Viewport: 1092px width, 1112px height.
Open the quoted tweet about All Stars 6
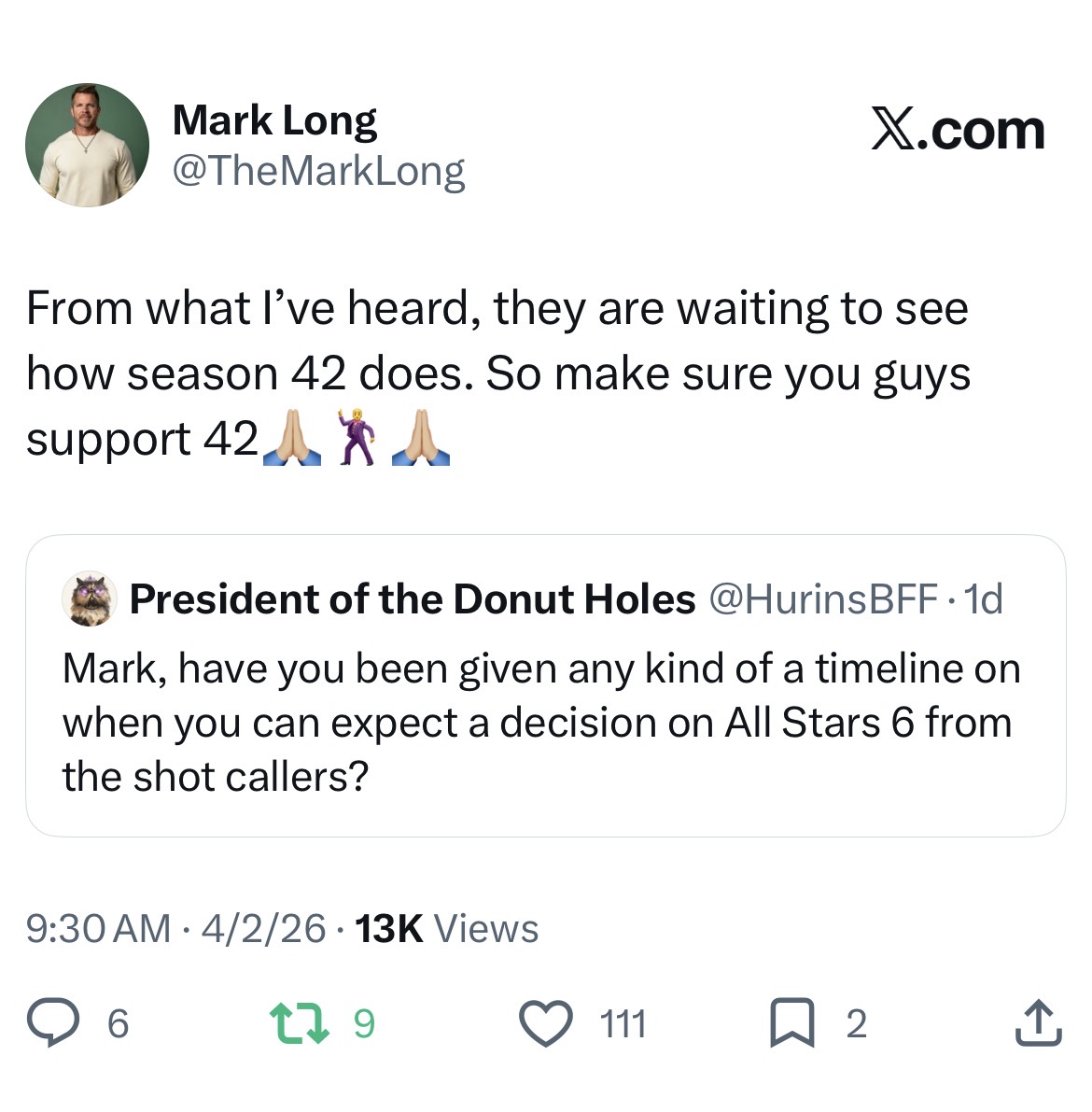[541, 724]
